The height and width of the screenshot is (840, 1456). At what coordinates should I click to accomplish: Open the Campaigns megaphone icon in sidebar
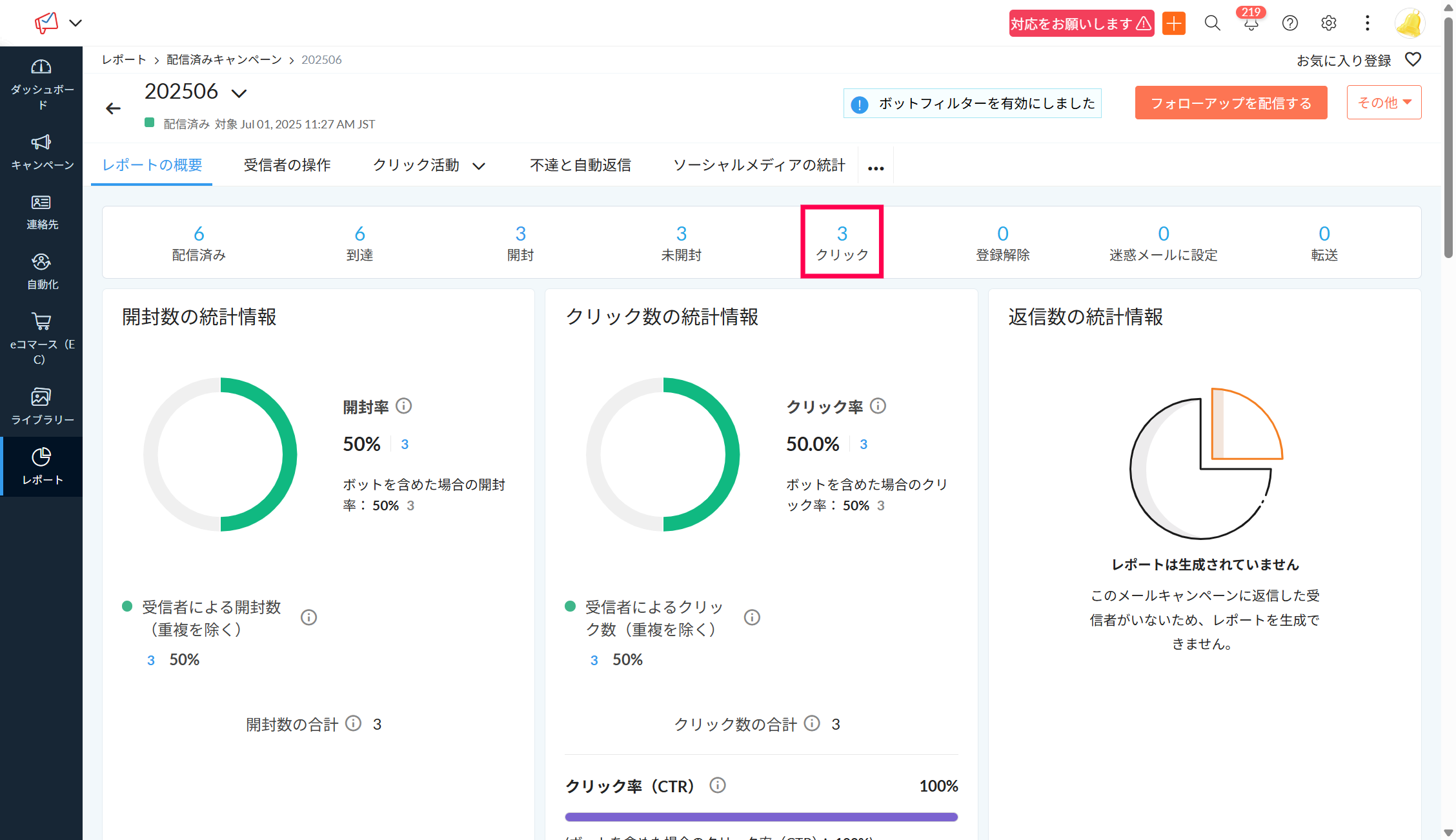[x=41, y=142]
